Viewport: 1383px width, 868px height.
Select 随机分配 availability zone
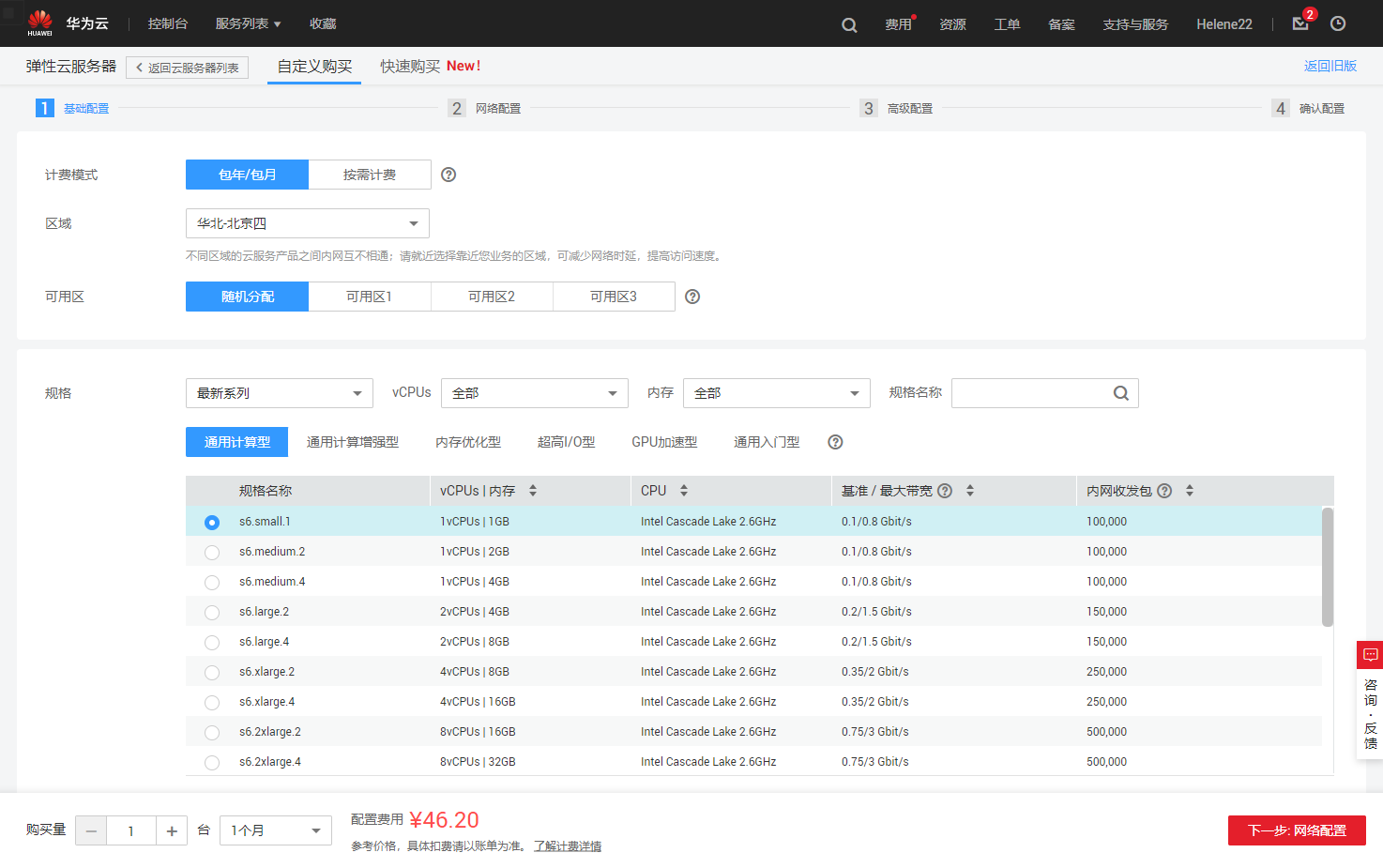[247, 297]
